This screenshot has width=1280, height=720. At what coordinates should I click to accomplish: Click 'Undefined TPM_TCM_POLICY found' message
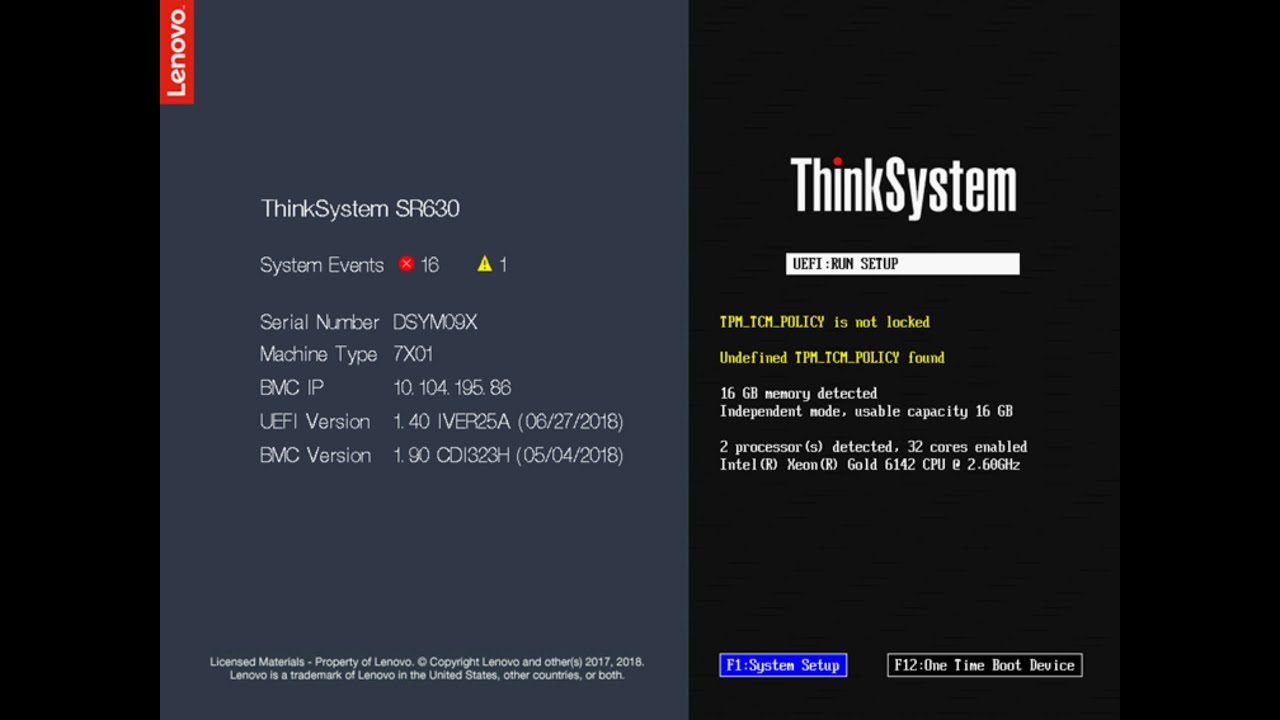click(x=832, y=357)
